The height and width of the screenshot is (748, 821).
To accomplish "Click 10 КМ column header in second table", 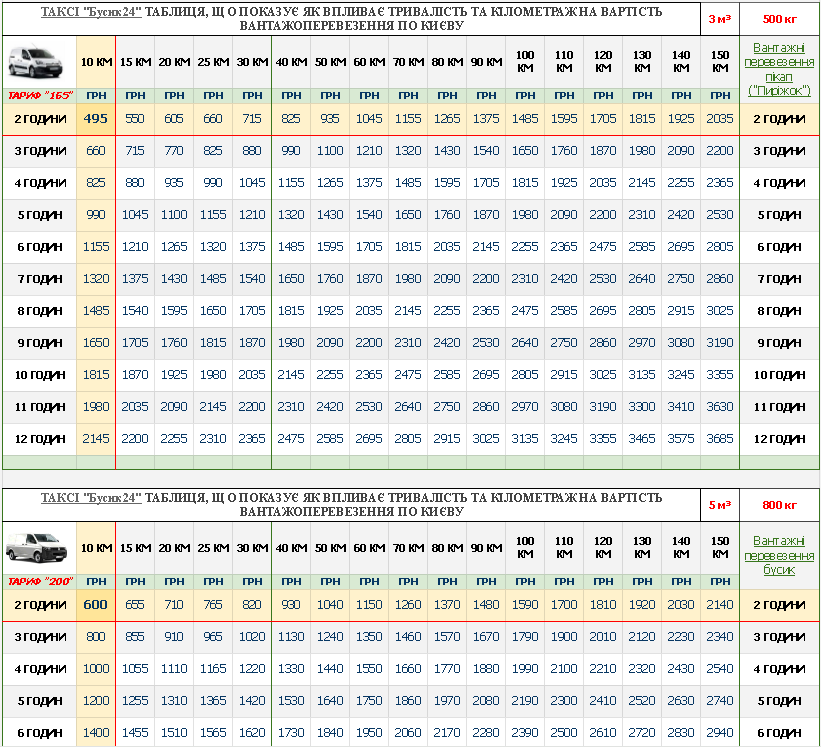I will (96, 548).
